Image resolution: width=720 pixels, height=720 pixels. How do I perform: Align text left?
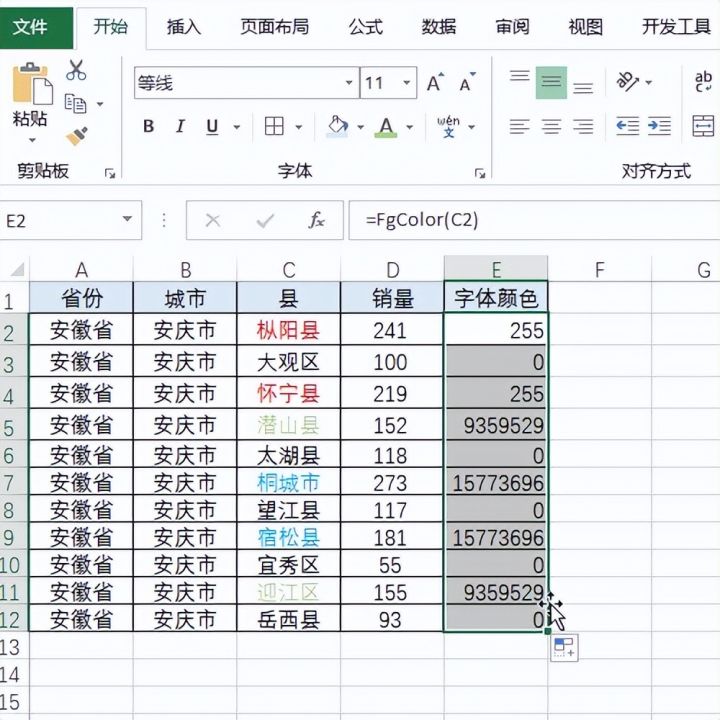[519, 126]
